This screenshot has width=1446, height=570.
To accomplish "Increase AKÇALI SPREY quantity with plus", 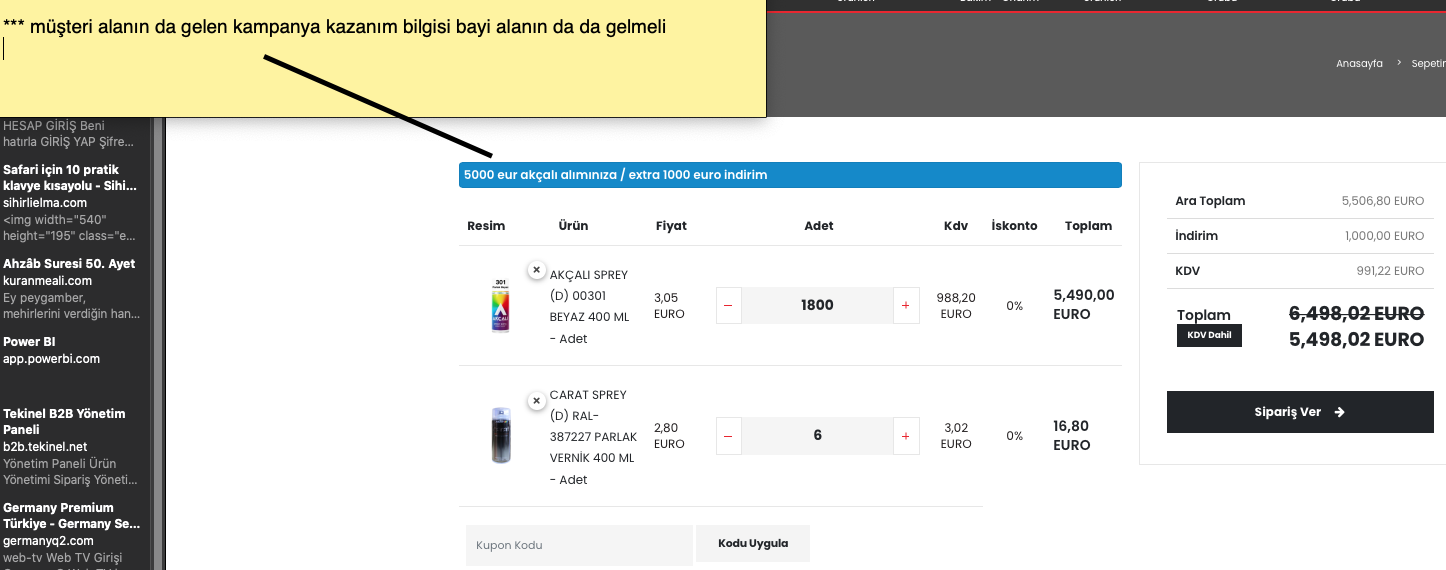I will pos(905,306).
